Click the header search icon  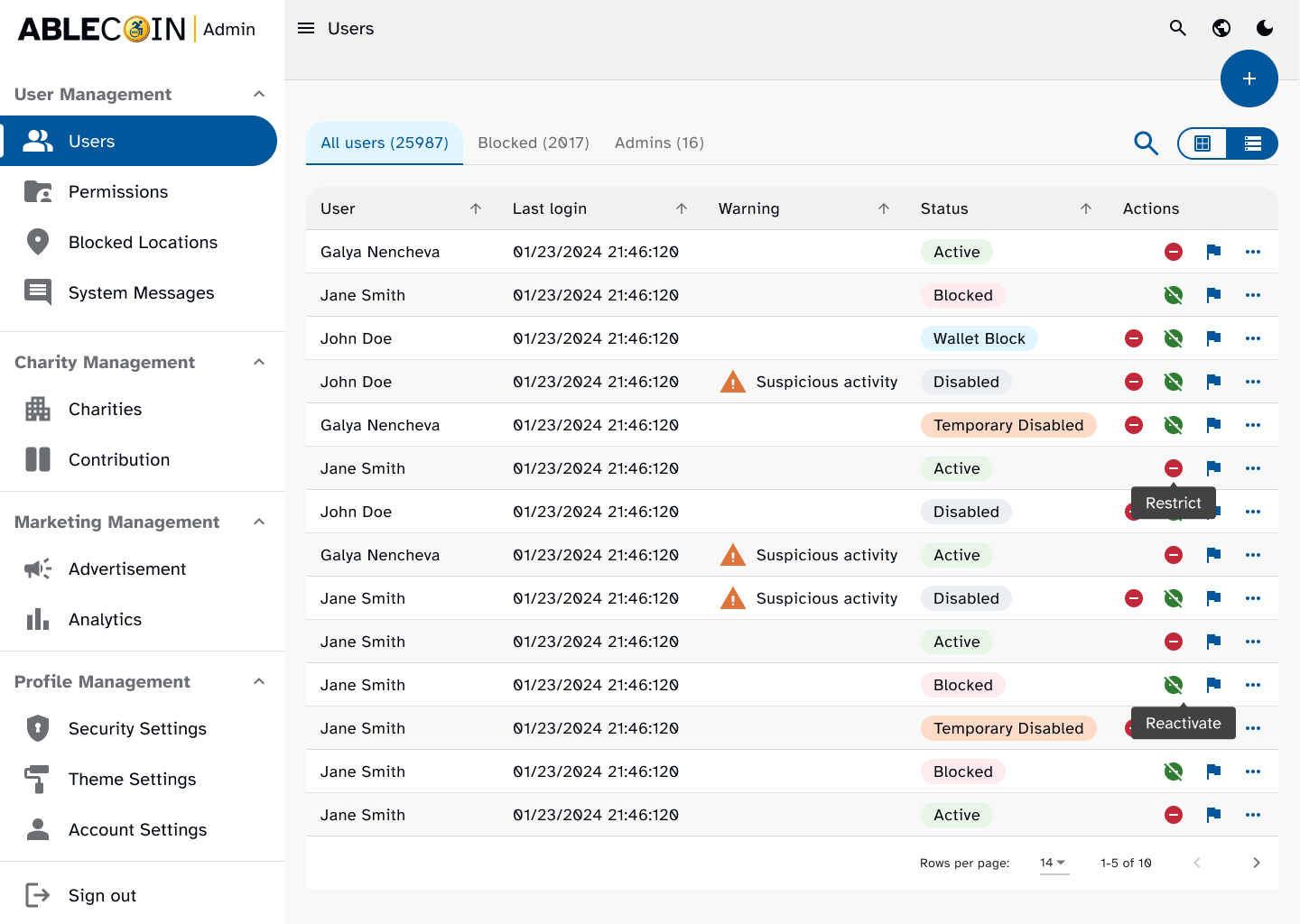pos(1177,28)
